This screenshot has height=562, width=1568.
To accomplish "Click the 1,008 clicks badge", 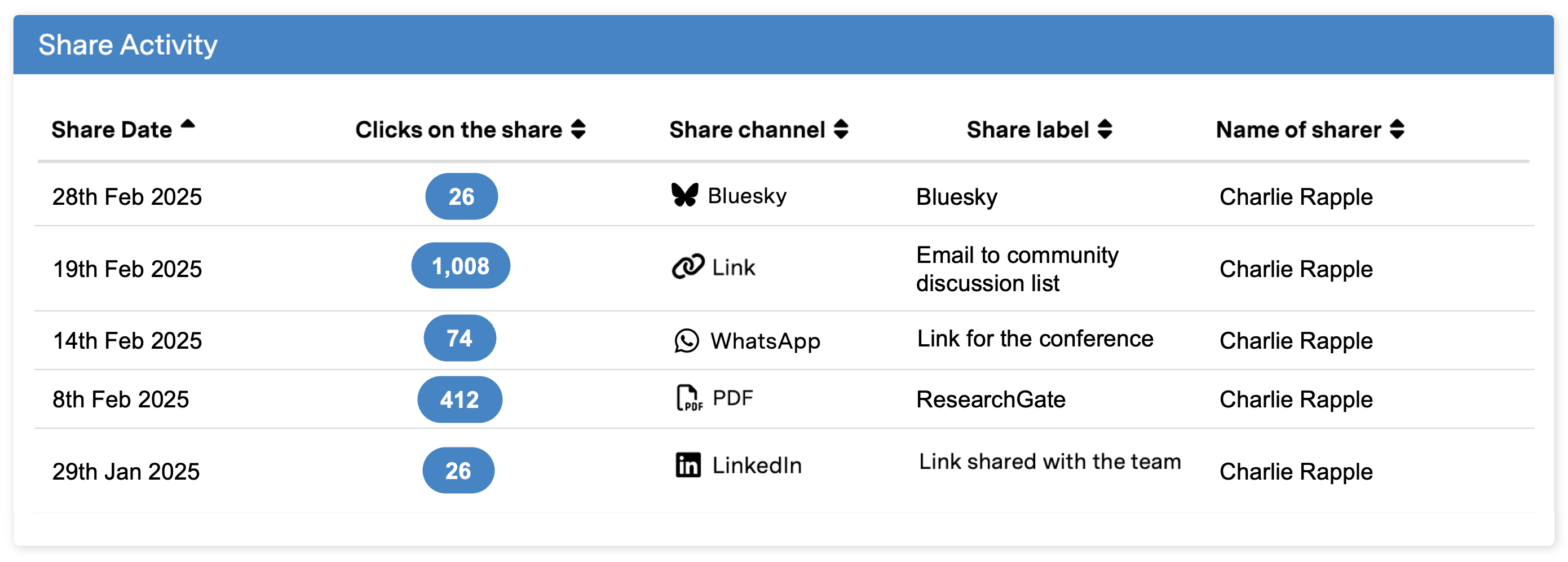I will pyautogui.click(x=460, y=266).
